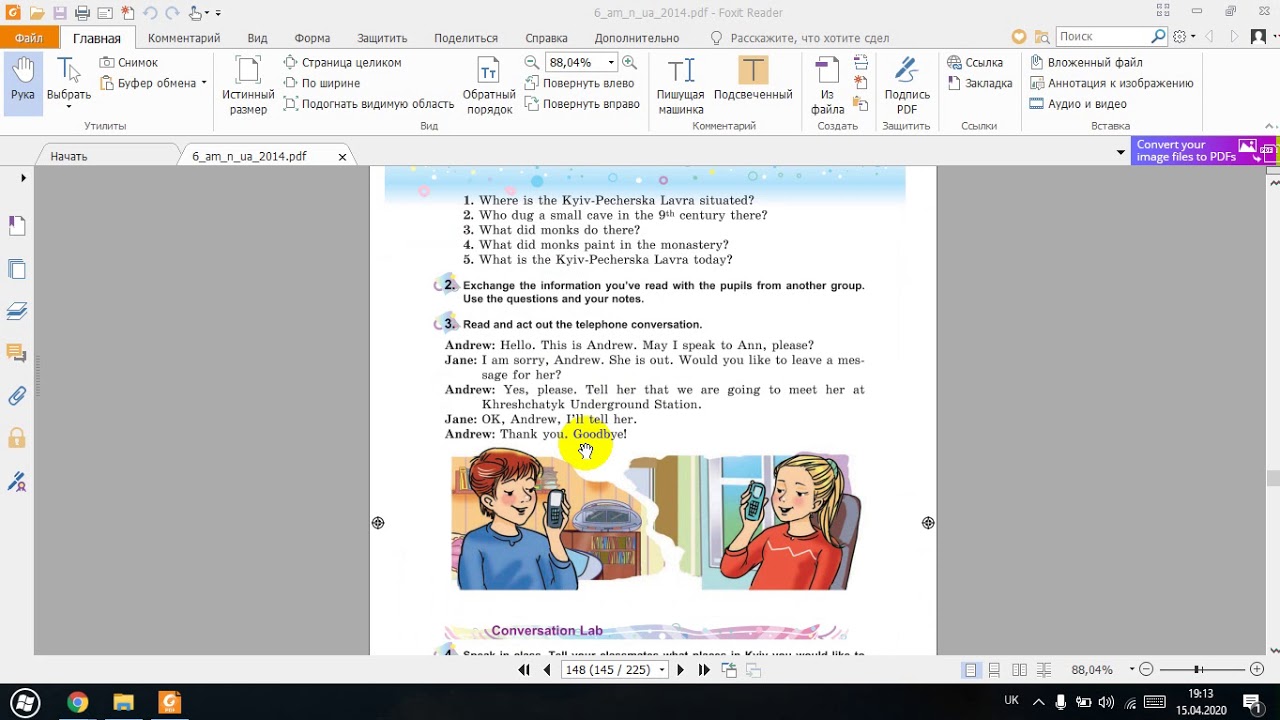This screenshot has height=720, width=1280.
Task: Go to the first page
Action: tap(524, 670)
